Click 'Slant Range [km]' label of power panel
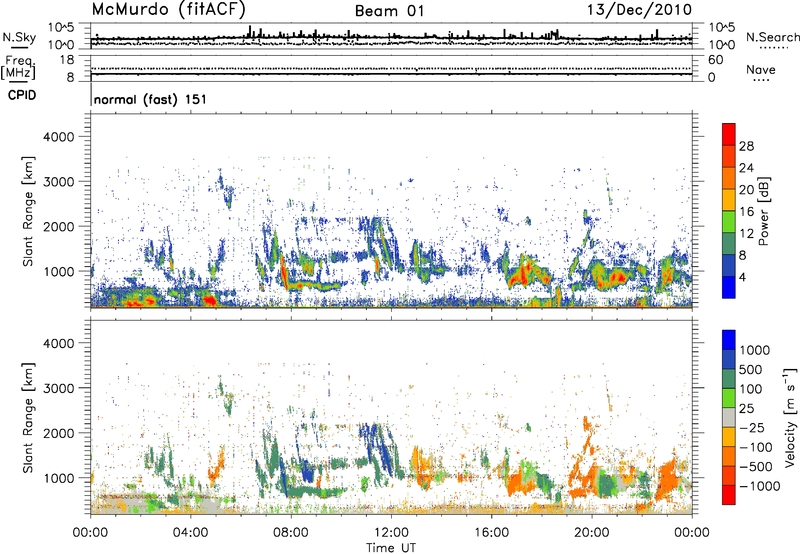The width and height of the screenshot is (800, 554). 28,211
